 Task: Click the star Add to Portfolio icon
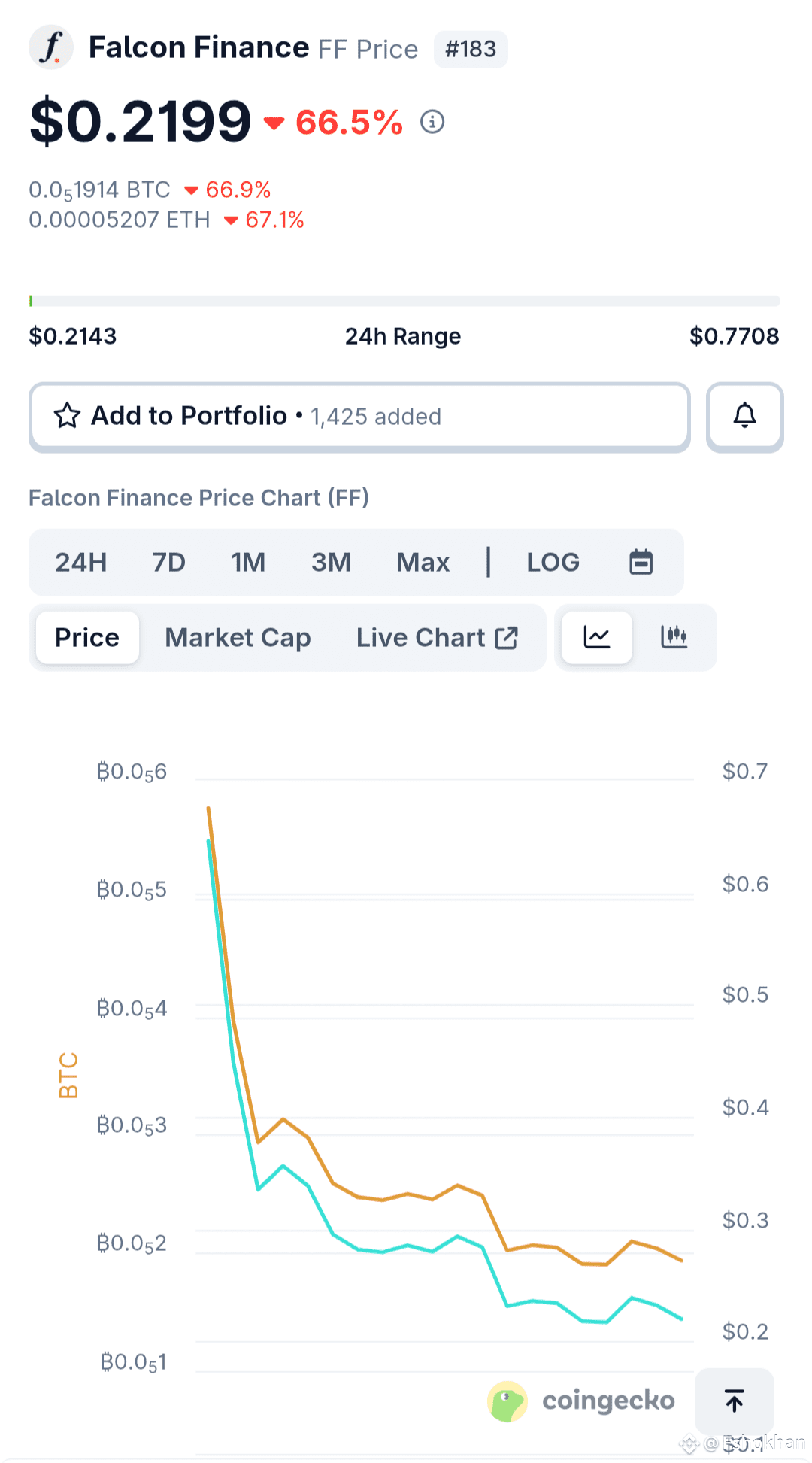(x=67, y=416)
